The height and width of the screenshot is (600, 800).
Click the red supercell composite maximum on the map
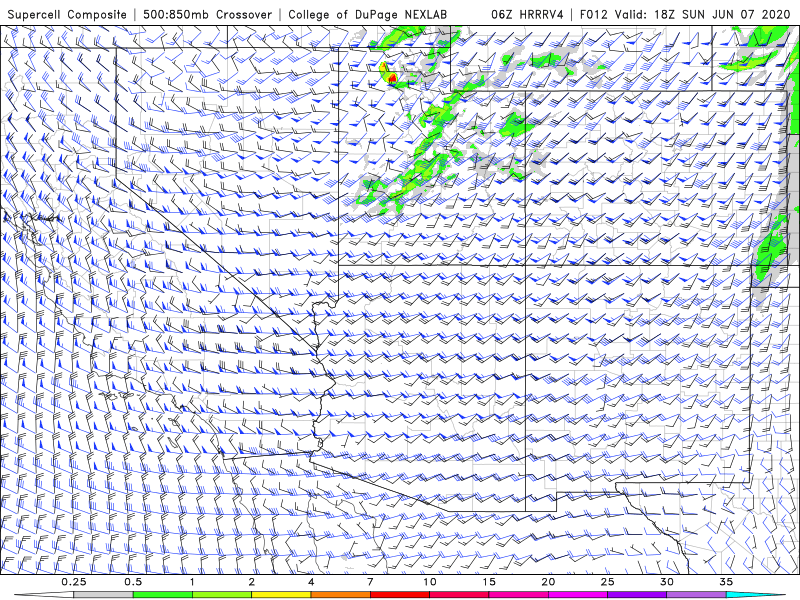392,78
